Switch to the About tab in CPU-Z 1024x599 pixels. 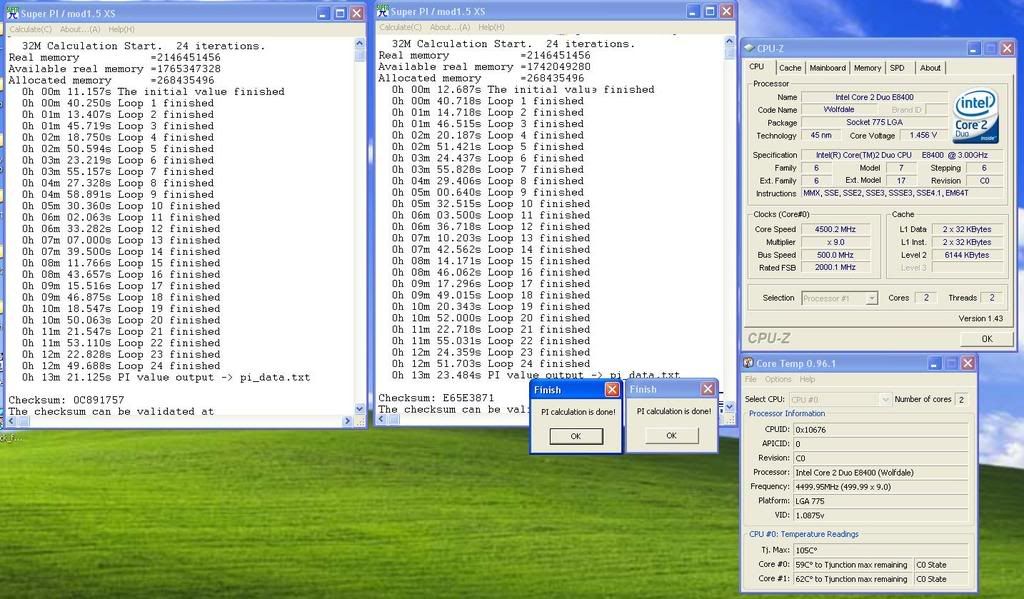[930, 68]
